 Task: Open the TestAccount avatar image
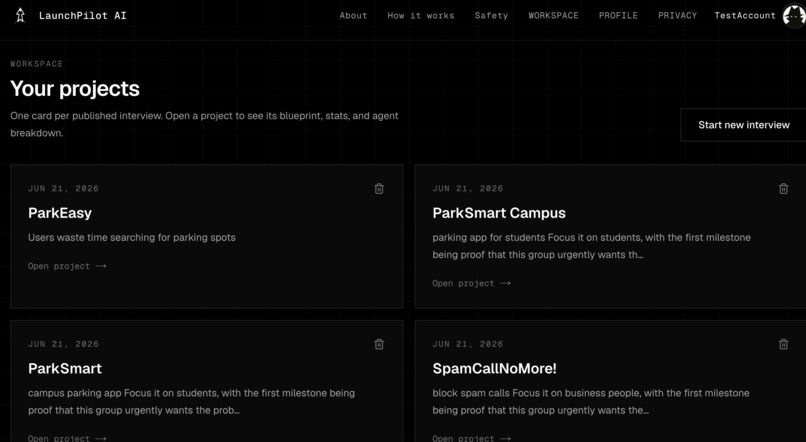794,15
